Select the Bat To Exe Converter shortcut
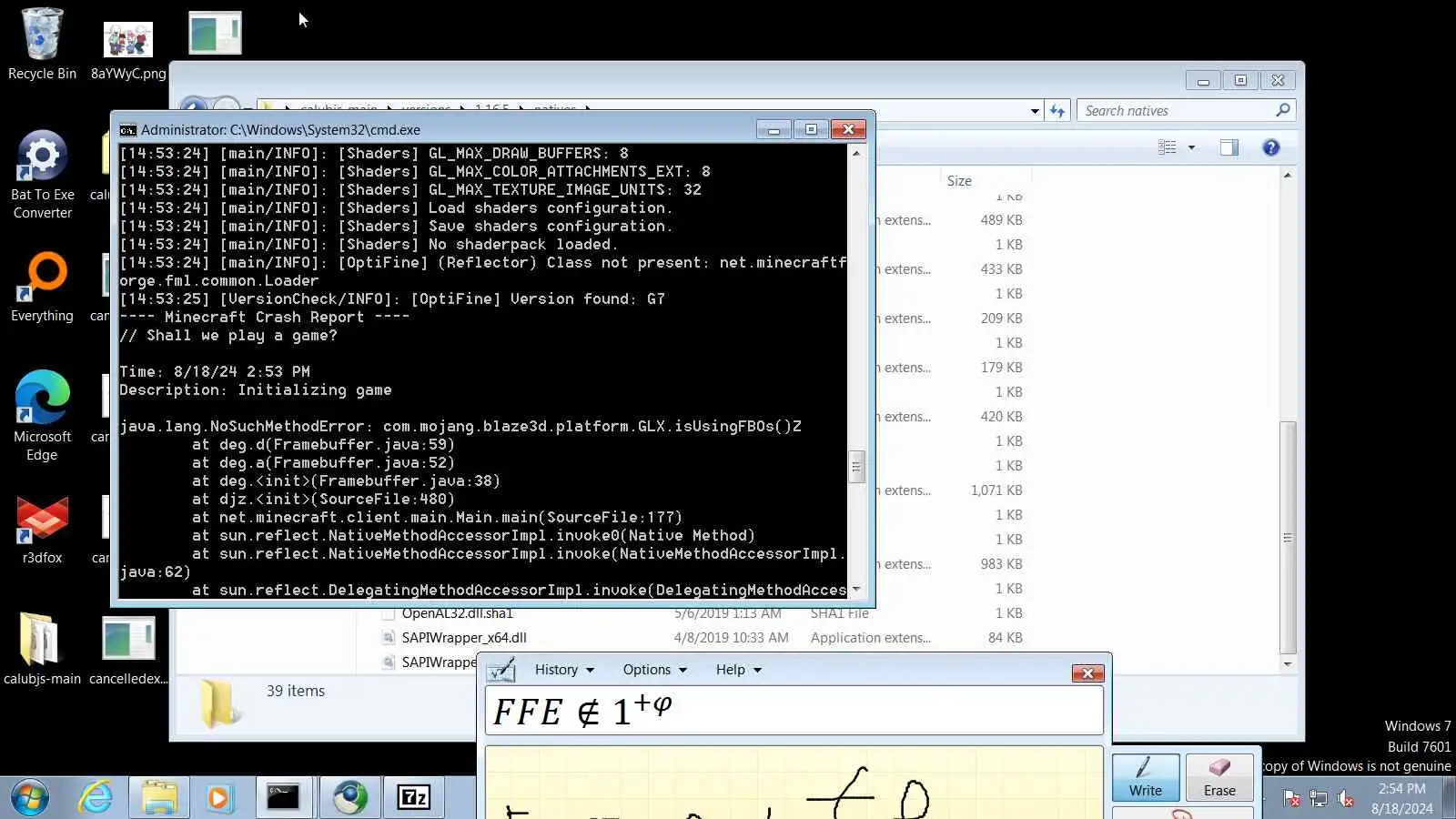 click(42, 175)
